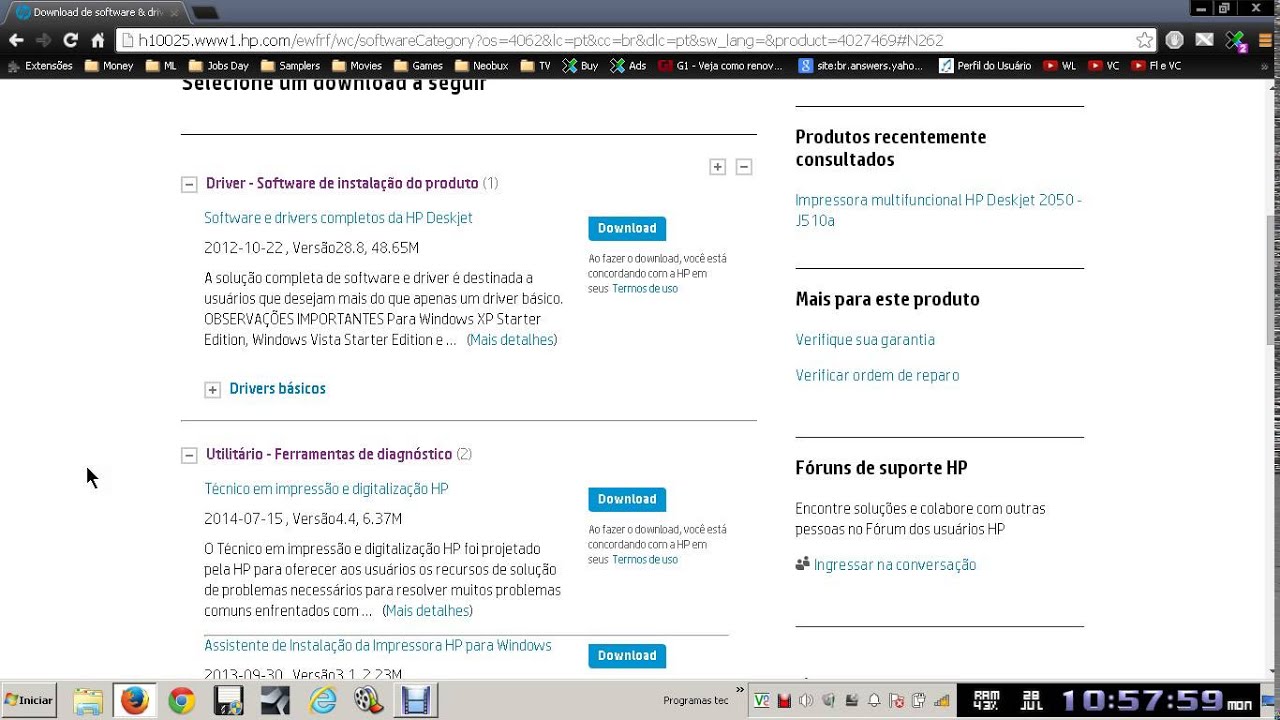The width and height of the screenshot is (1280, 720).
Task: Download Técnico em impressão e digitalização HP
Action: 627,499
